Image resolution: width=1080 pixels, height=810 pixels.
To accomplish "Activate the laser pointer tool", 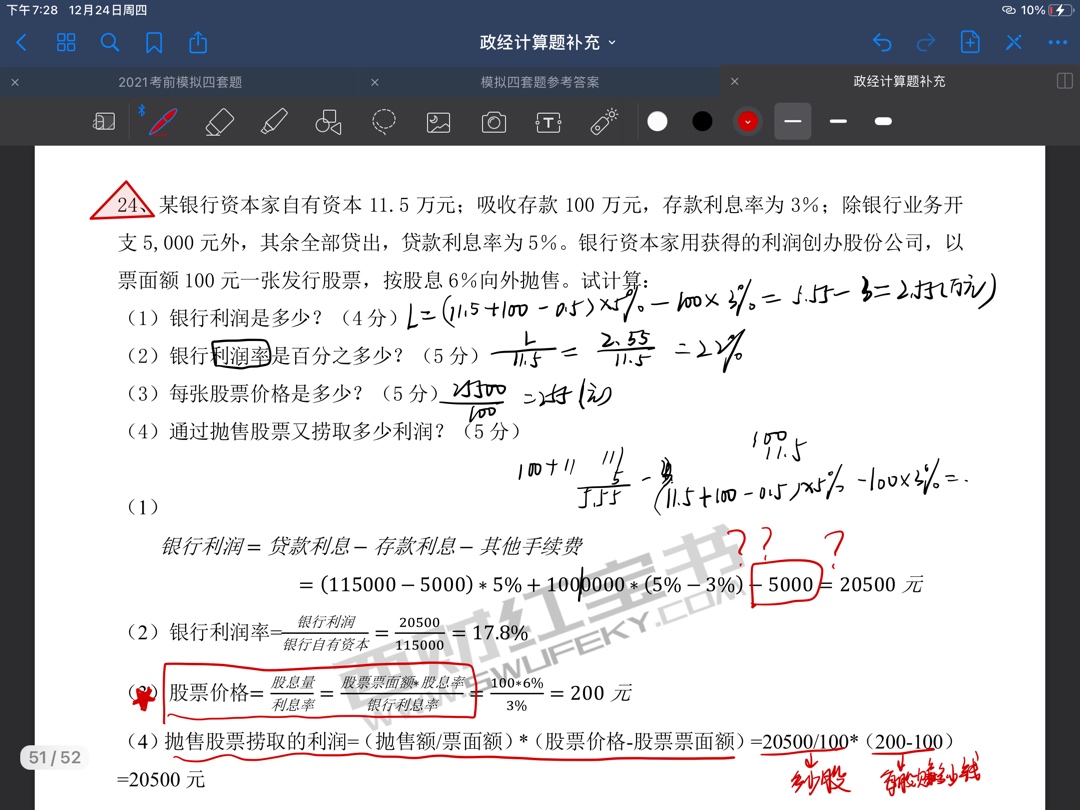I will [x=604, y=122].
